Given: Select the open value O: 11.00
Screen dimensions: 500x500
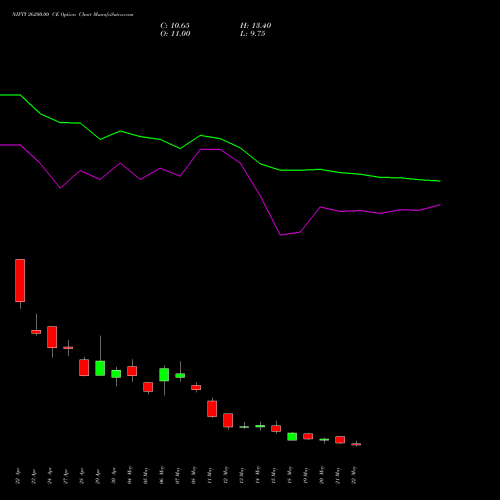Looking at the screenshot, I should (x=175, y=34).
